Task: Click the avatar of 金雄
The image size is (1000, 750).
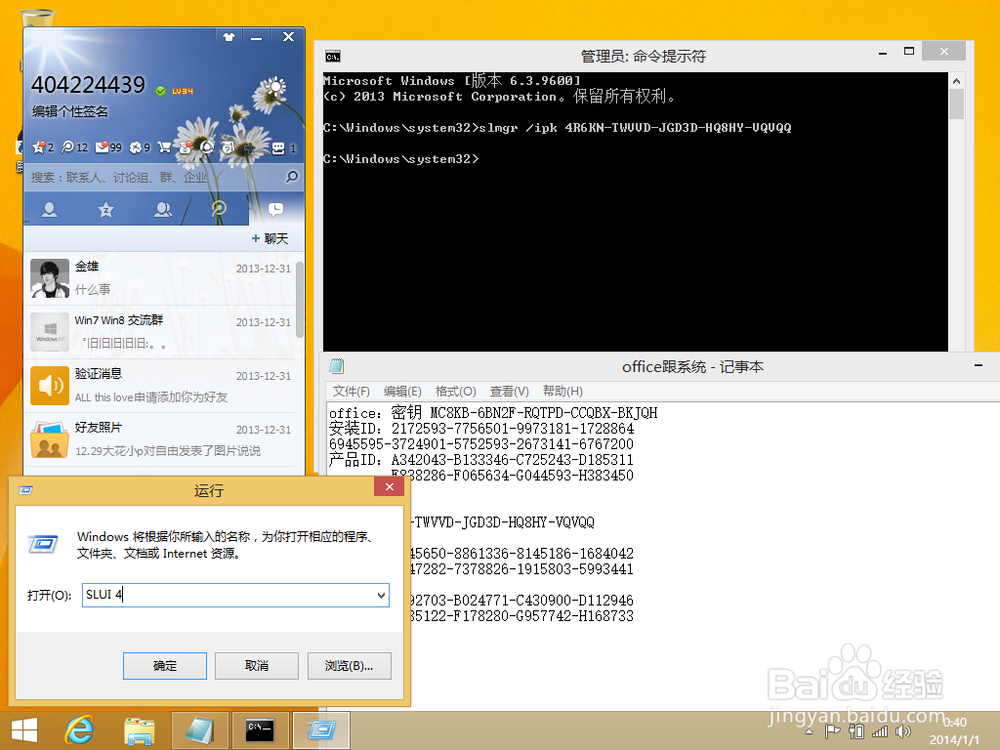Action: 50,279
